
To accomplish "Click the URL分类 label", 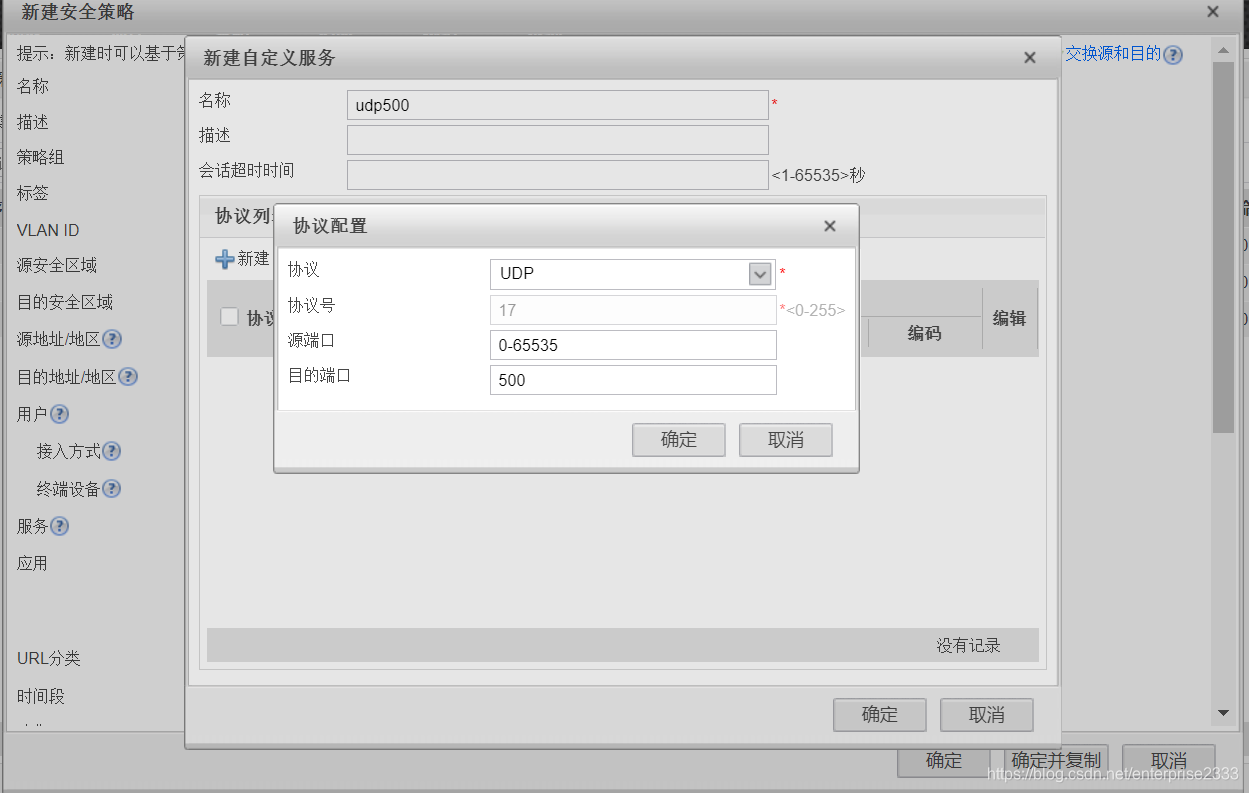I will [49, 659].
